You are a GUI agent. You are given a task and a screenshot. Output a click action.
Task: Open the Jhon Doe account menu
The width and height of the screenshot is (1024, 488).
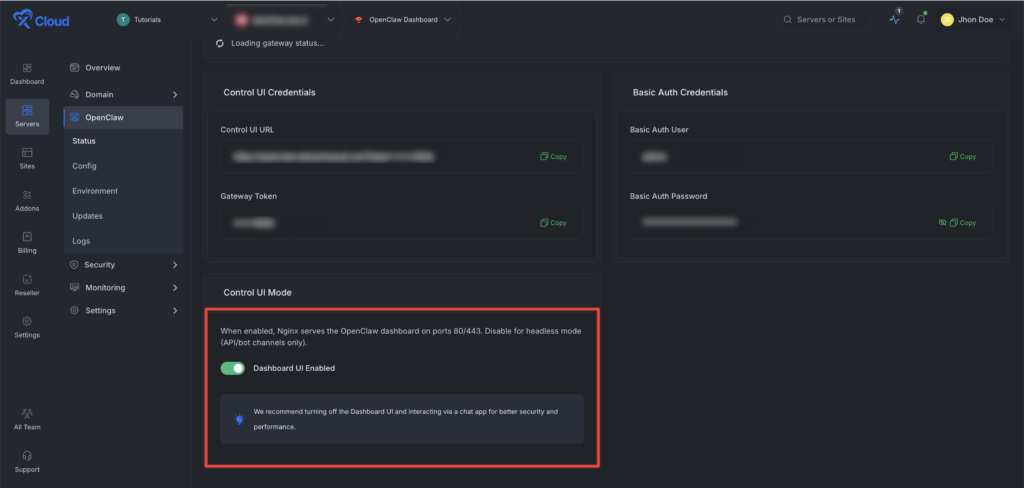(x=973, y=19)
